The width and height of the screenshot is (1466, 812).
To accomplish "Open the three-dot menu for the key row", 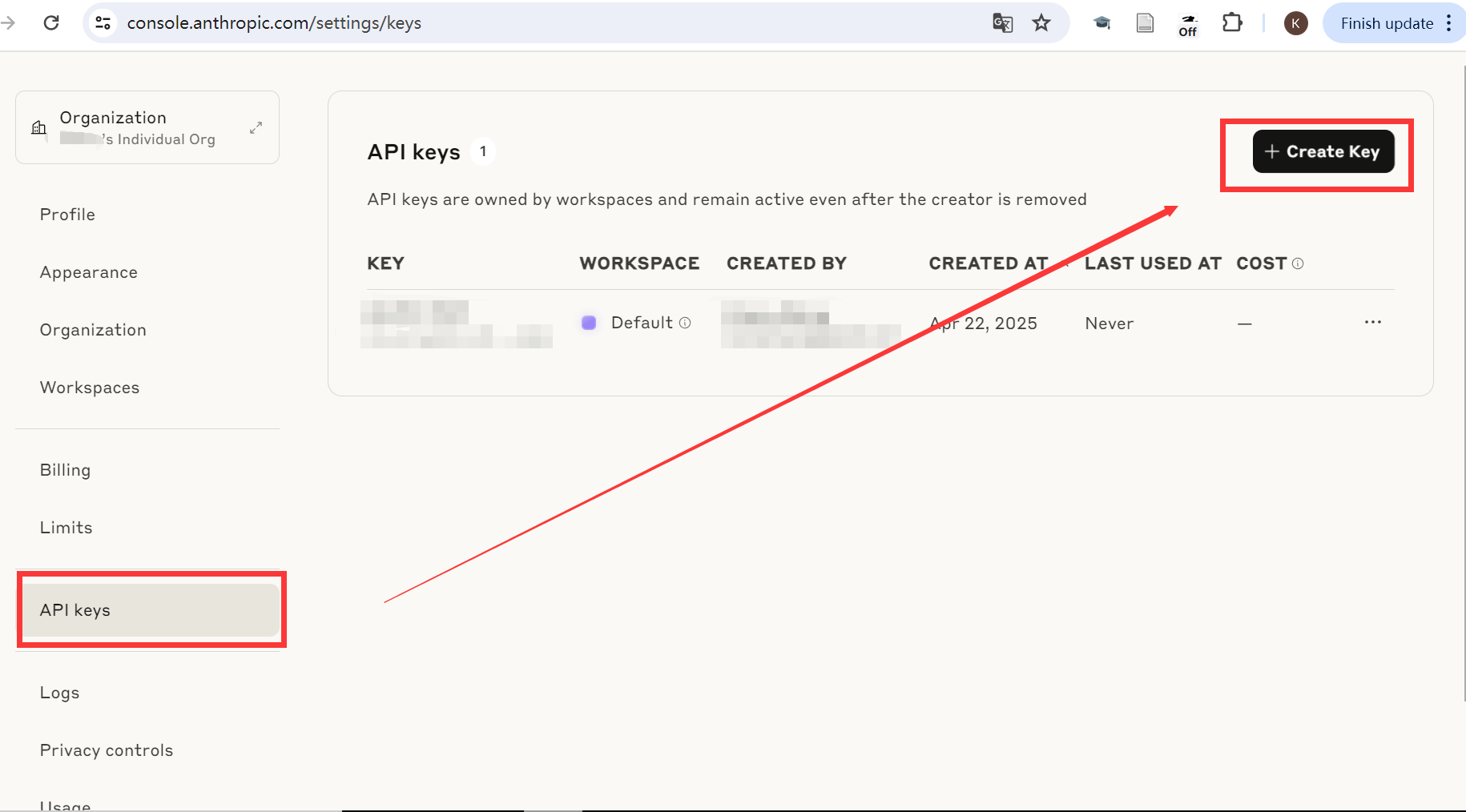I will 1373,322.
